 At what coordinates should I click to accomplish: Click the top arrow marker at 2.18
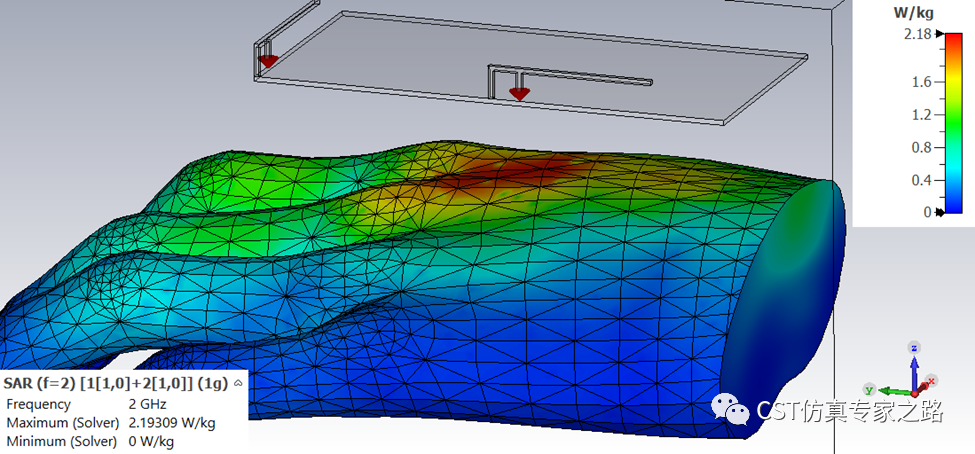(940, 34)
